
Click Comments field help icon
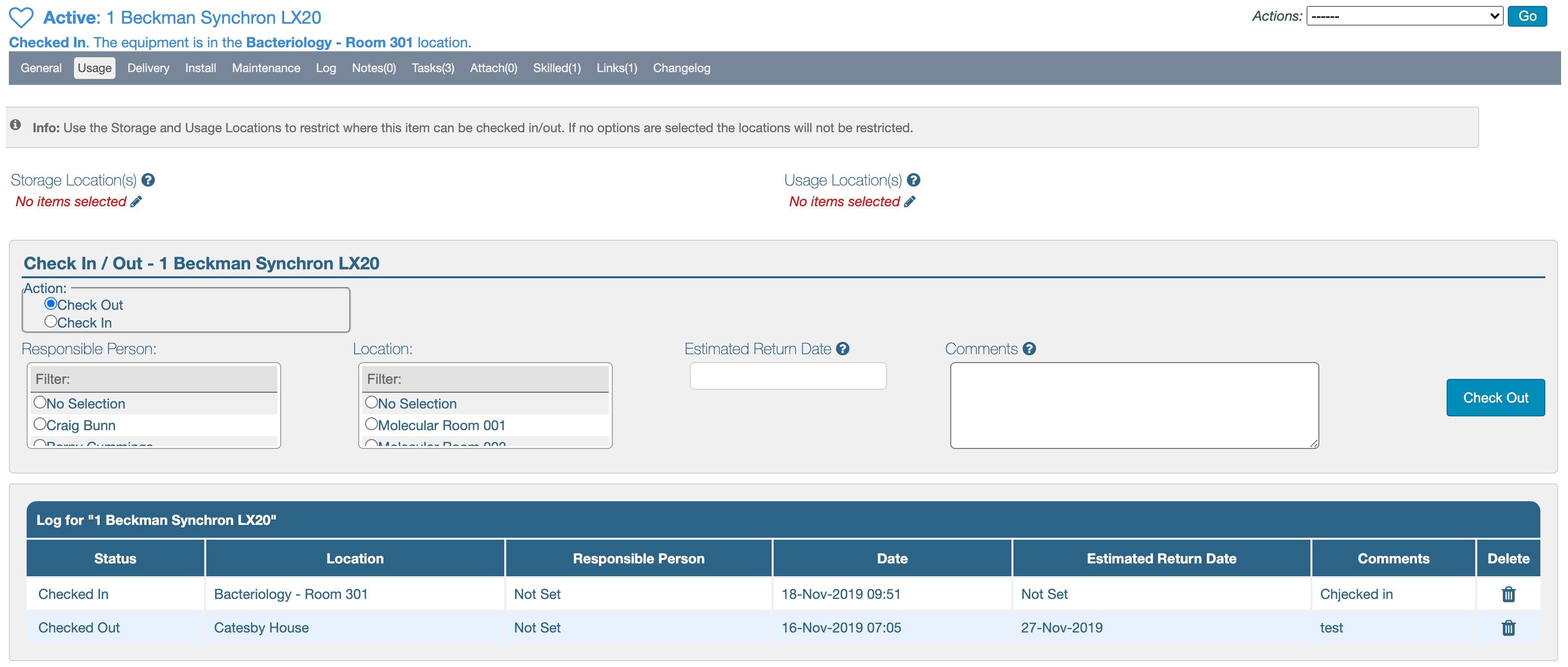pos(1029,349)
